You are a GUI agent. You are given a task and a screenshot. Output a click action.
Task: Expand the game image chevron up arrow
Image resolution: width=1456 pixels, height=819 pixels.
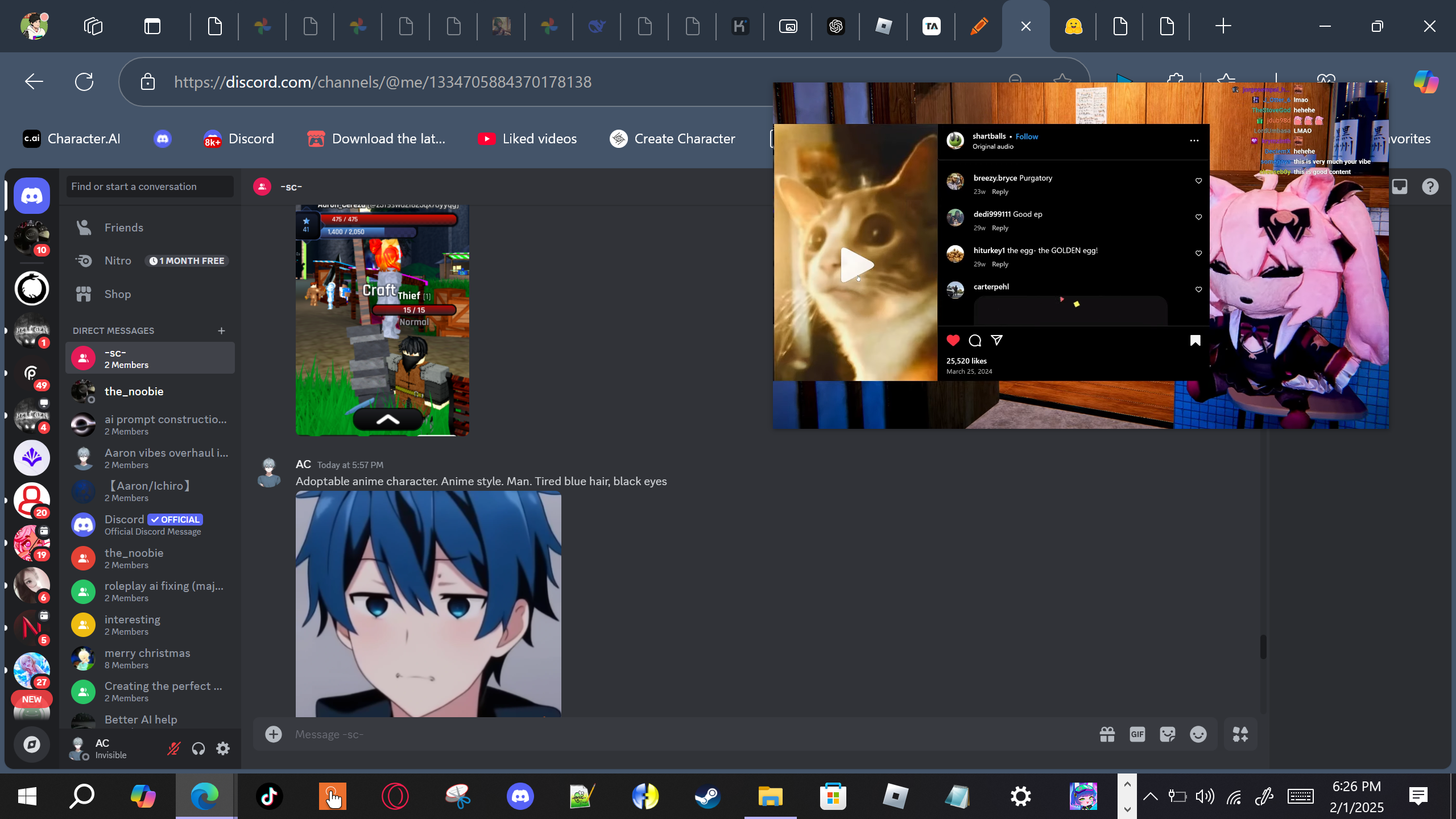388,420
